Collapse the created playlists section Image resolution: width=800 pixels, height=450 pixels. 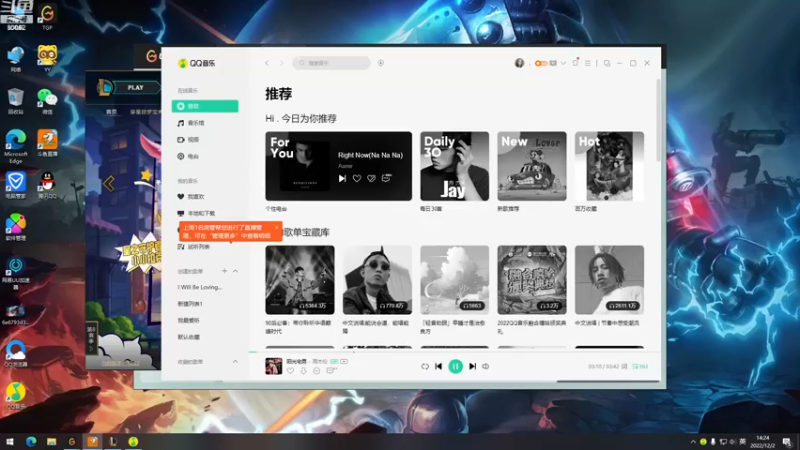[x=235, y=271]
